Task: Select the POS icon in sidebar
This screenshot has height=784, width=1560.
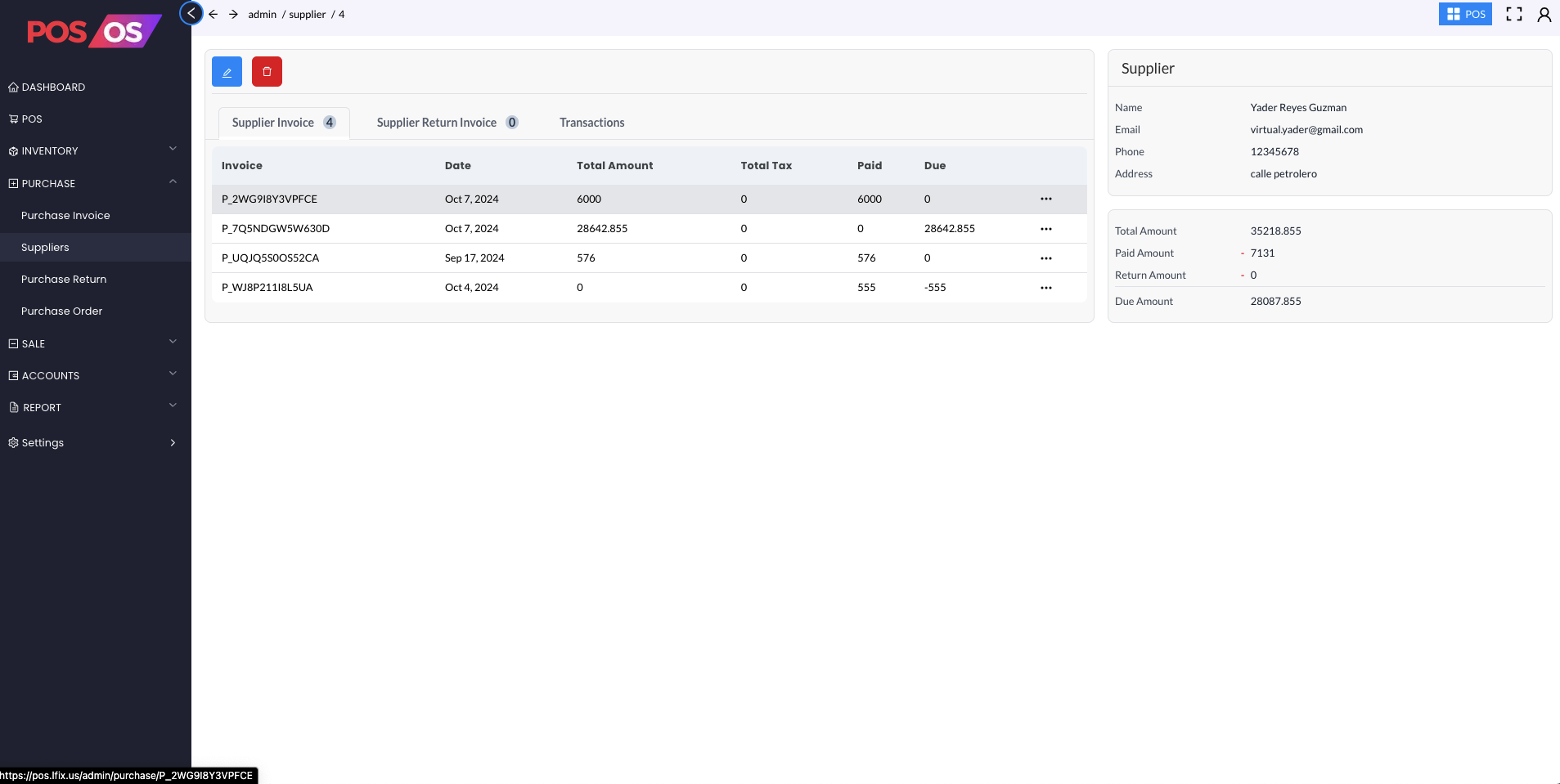Action: (32, 119)
